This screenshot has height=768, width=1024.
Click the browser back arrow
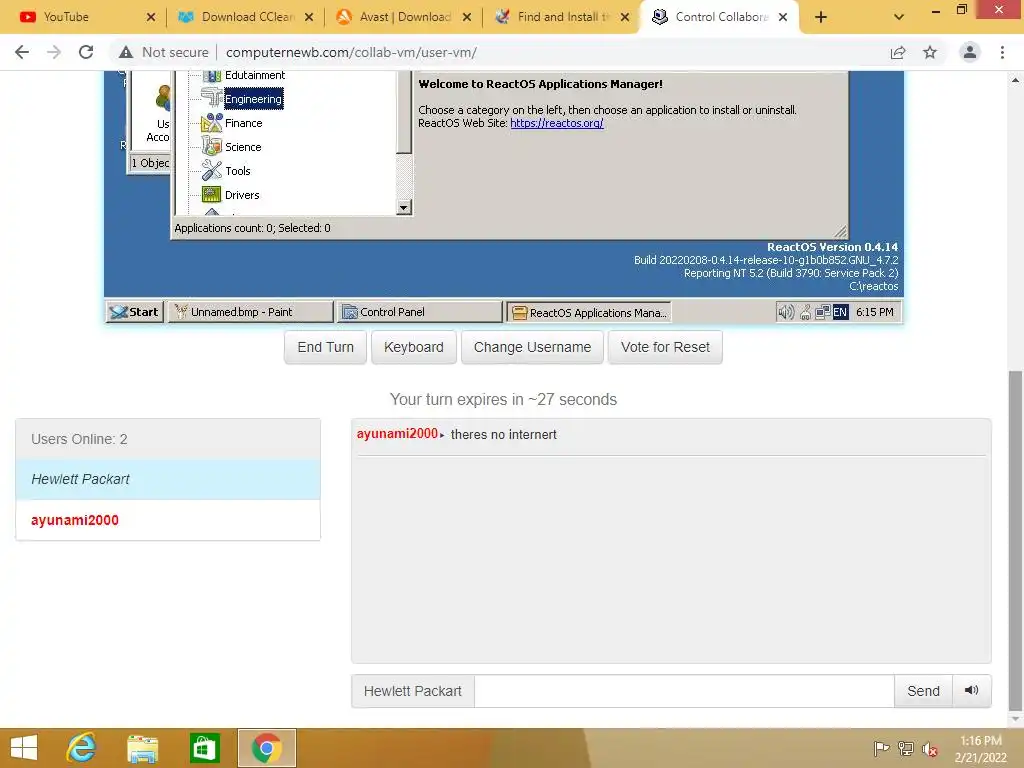pos(22,52)
